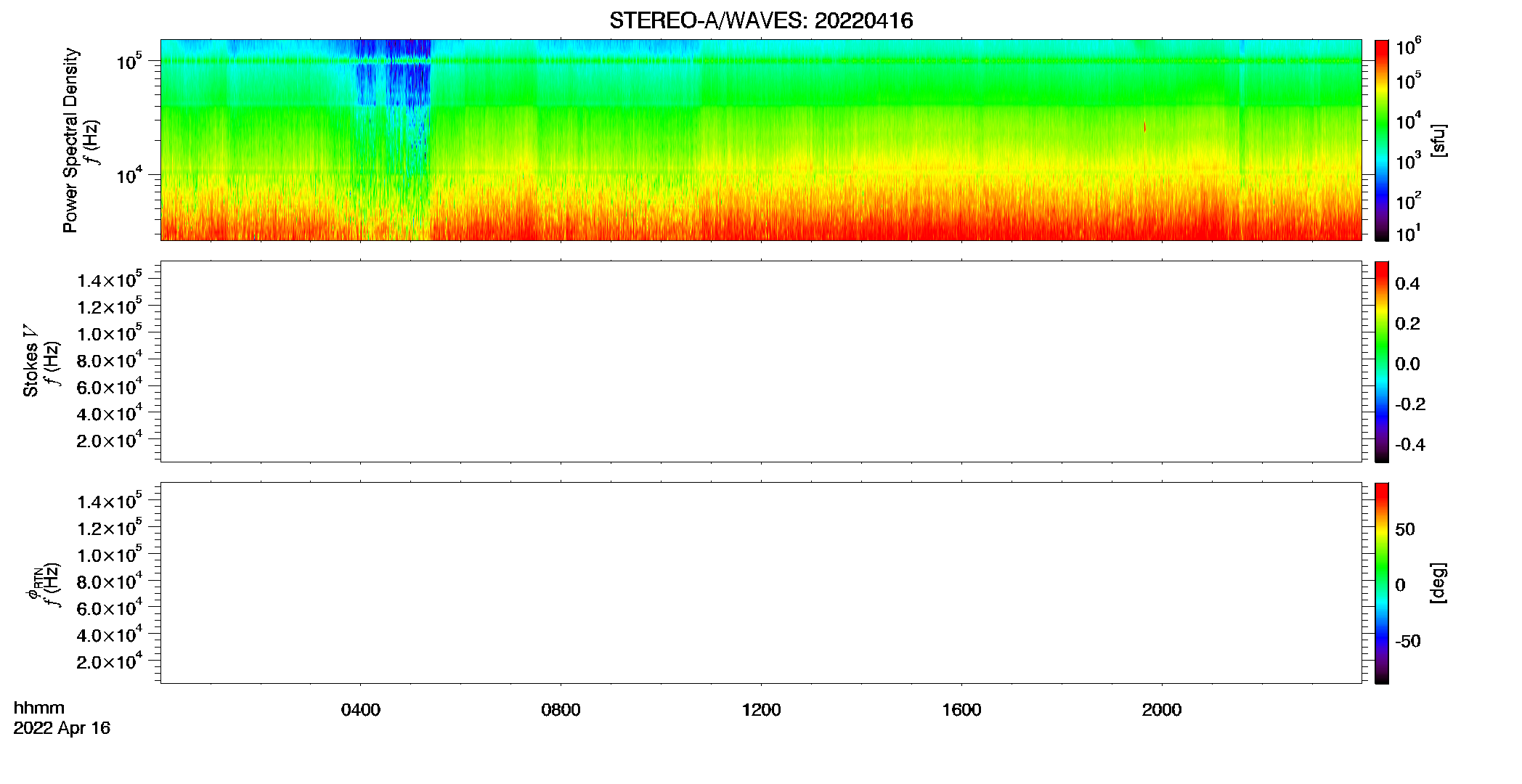1522x784 pixels.
Task: Click the 0.4 Stokes color bar label
Action: click(x=1407, y=284)
